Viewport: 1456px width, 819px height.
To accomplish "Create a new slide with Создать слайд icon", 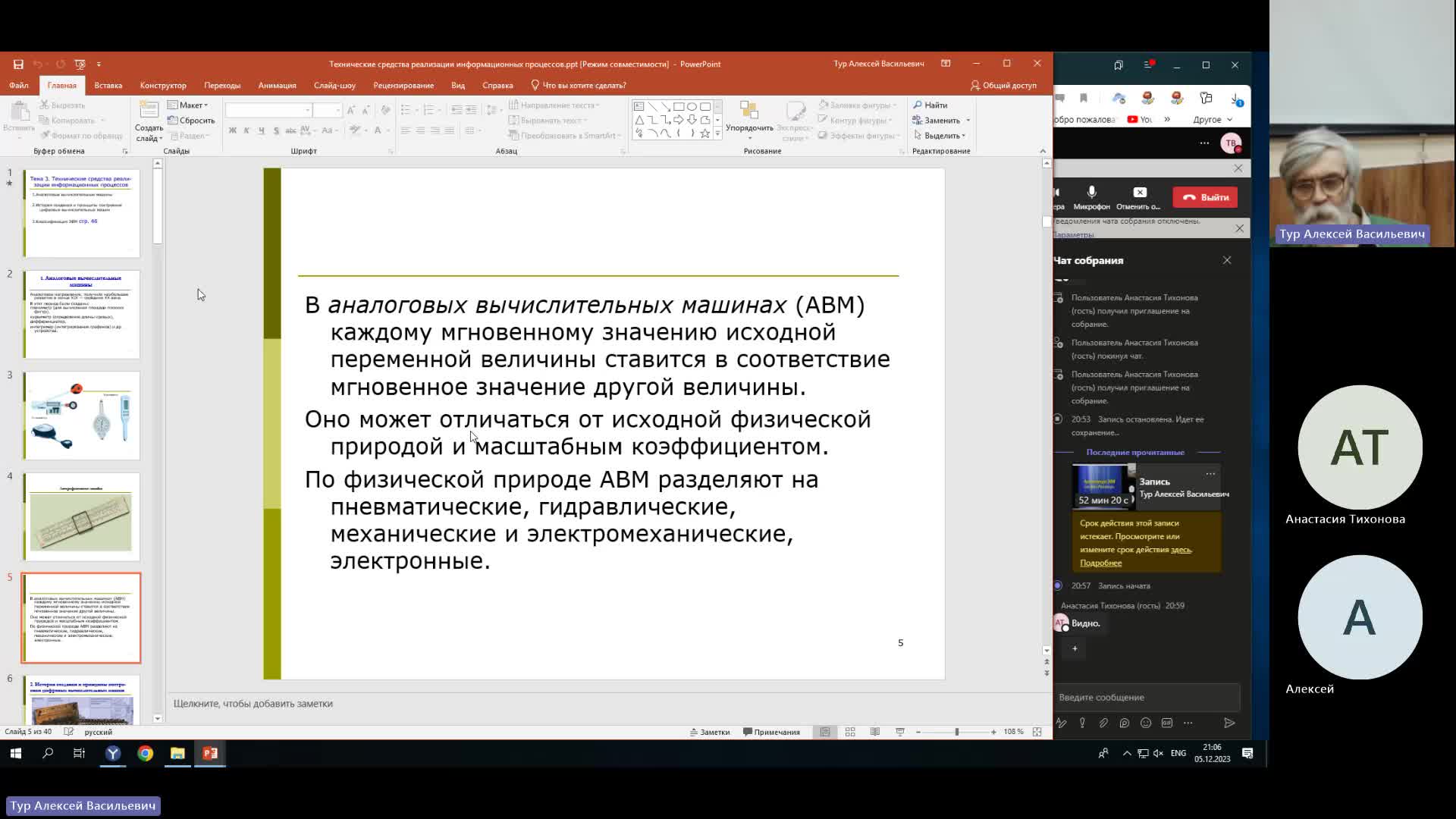I will (x=149, y=111).
